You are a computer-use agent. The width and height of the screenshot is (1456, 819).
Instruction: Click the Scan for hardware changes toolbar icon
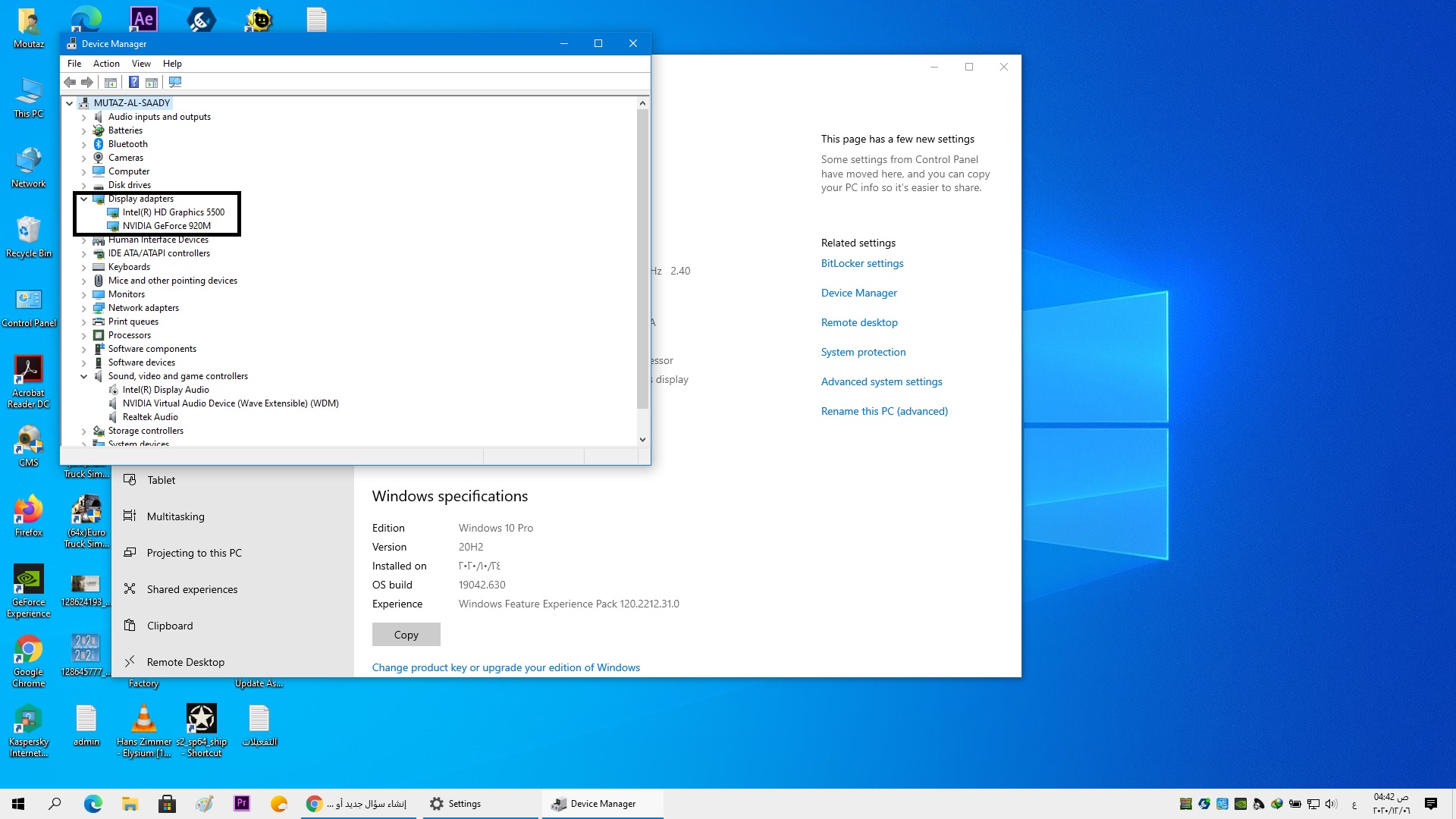pyautogui.click(x=175, y=82)
